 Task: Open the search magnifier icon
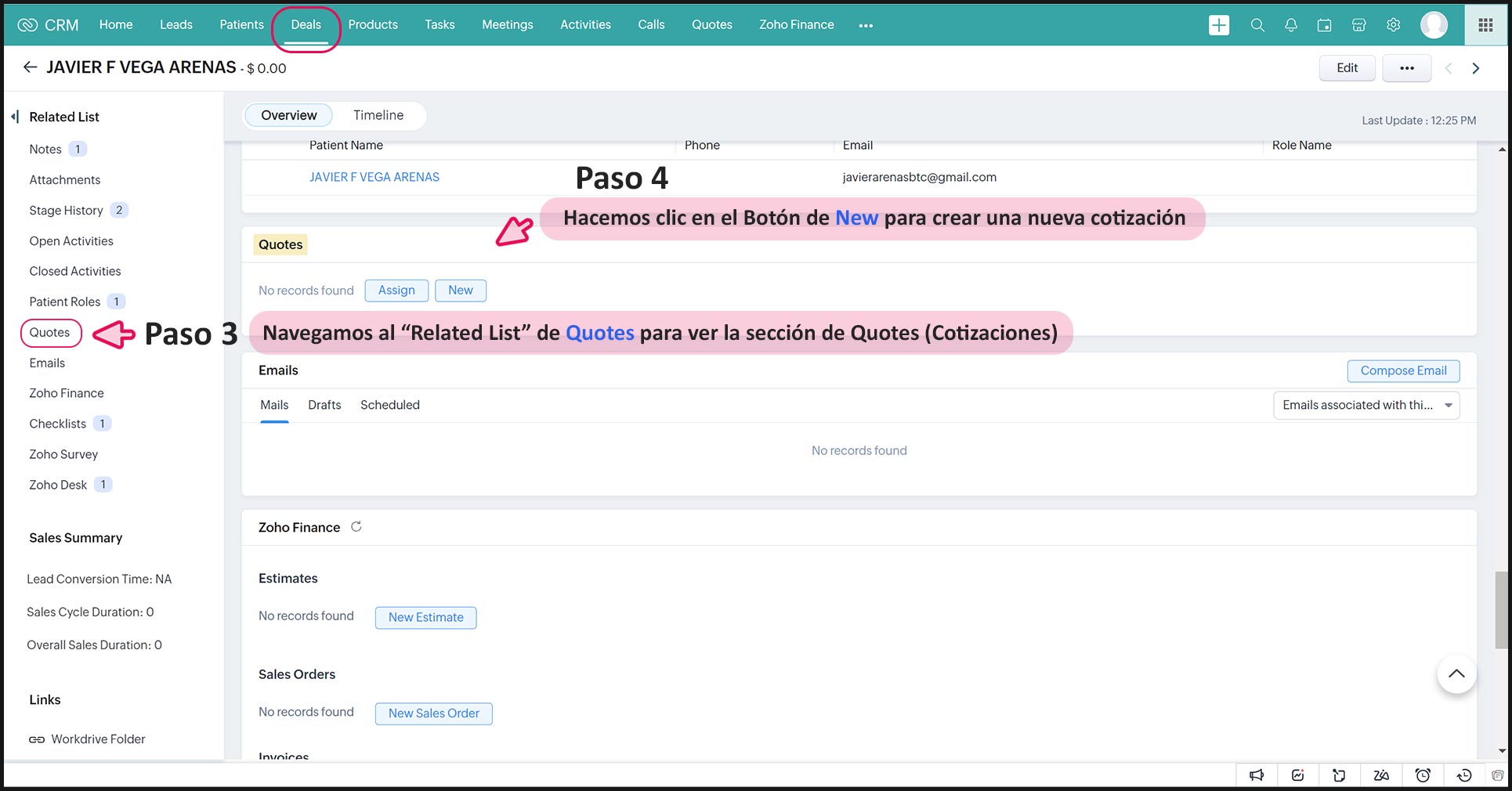pos(1257,25)
